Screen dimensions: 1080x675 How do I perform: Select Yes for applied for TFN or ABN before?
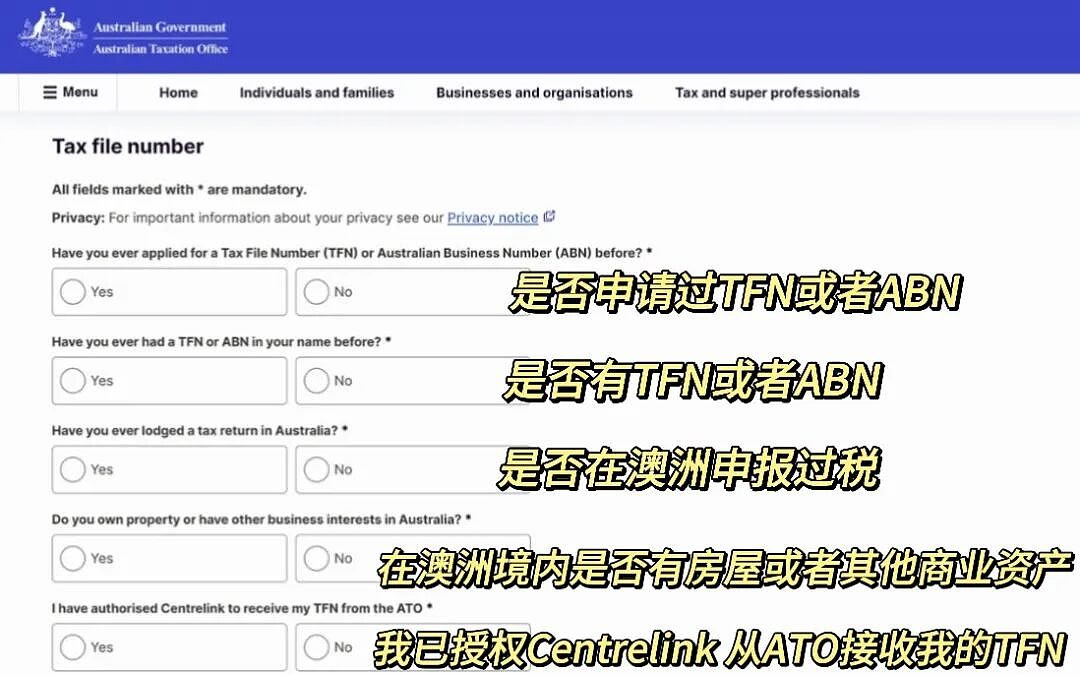[x=169, y=292]
